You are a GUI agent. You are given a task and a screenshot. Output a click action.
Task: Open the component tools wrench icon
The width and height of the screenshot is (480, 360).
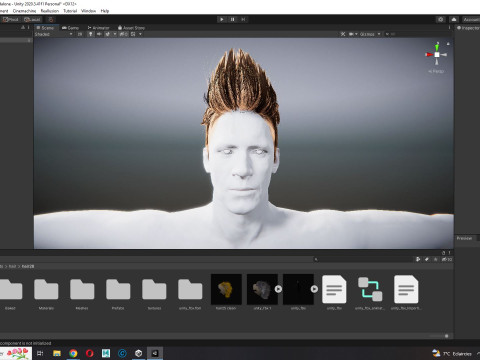(x=343, y=34)
